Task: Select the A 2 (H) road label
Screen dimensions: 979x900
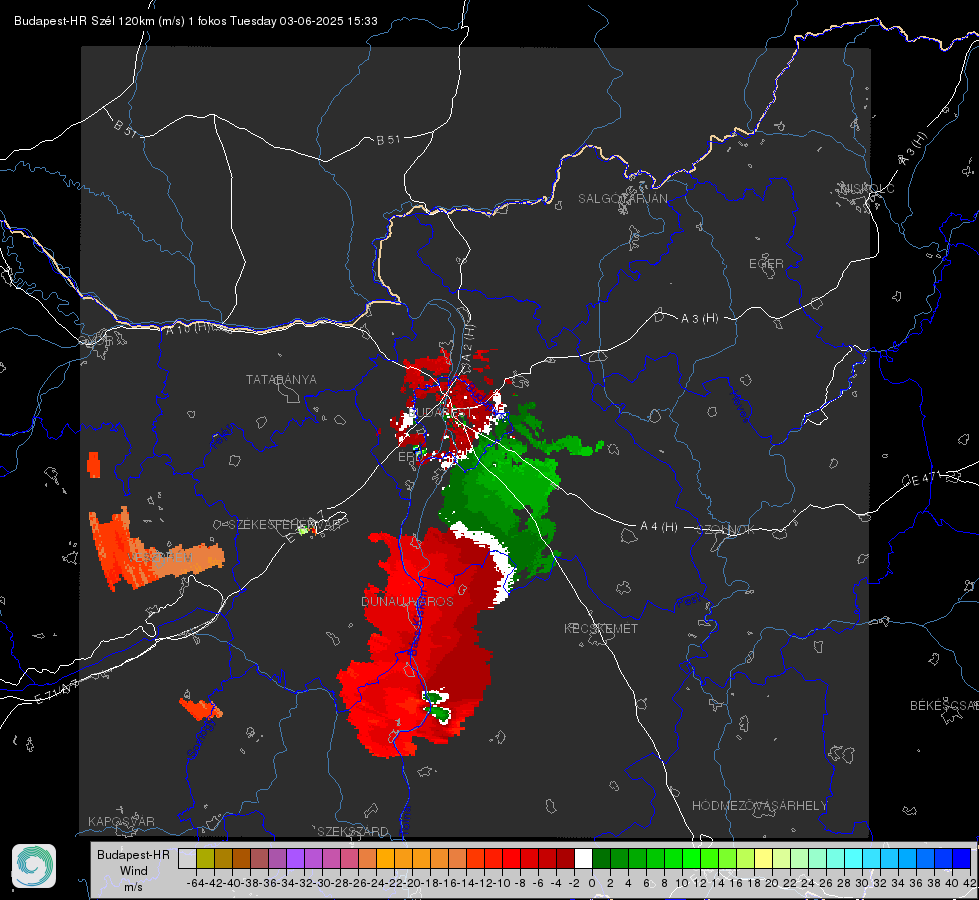Action: coord(468,342)
